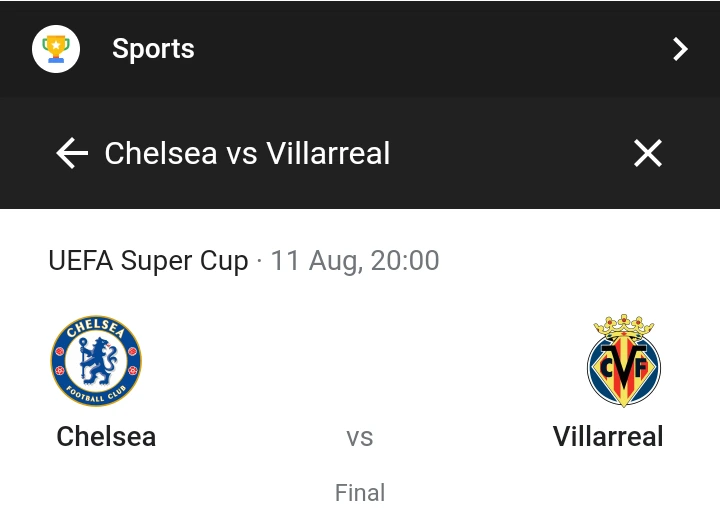This screenshot has height=527, width=720.
Task: Click the Sports trophy icon
Action: point(56,49)
